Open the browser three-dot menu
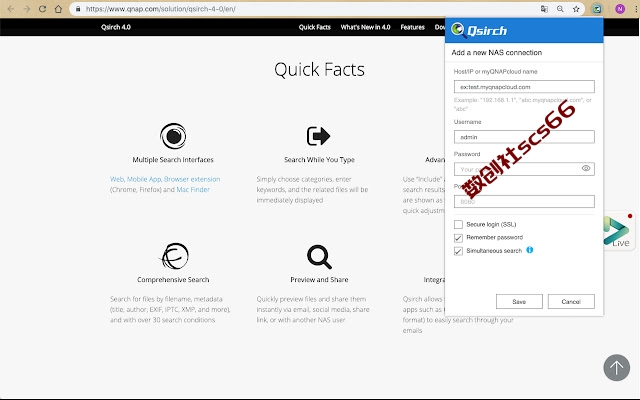This screenshot has height=400, width=640. click(635, 9)
